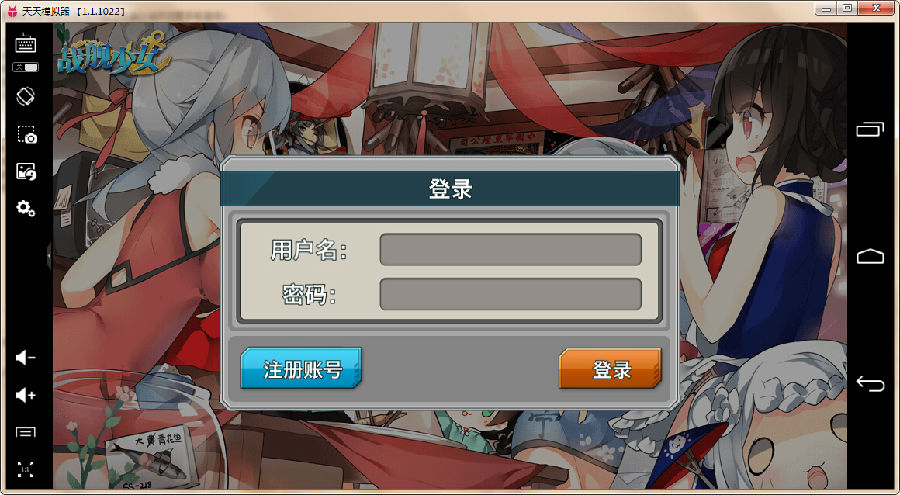Show Android recent apps
The width and height of the screenshot is (900, 495).
pos(870,129)
